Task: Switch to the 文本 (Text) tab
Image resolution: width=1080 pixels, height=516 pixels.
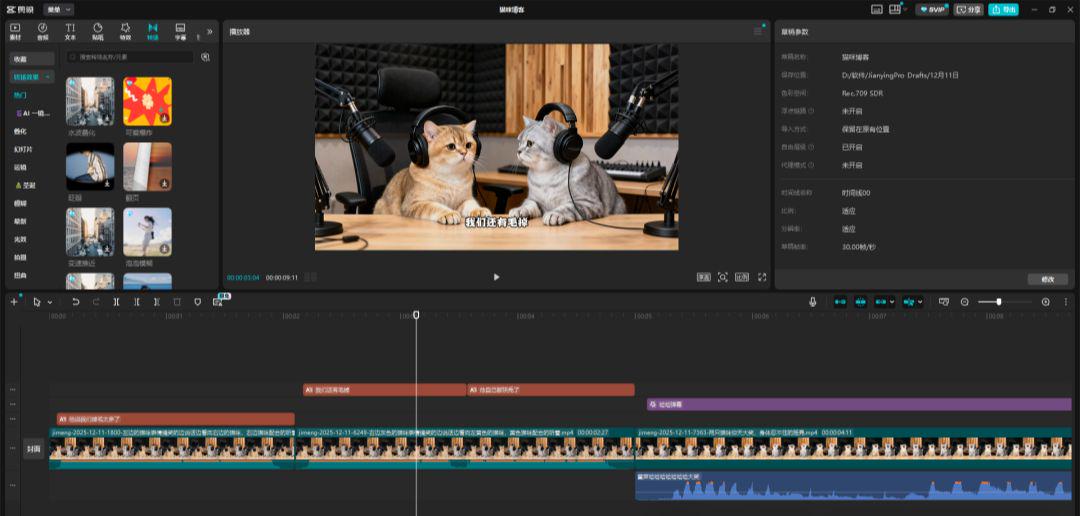Action: (70, 31)
